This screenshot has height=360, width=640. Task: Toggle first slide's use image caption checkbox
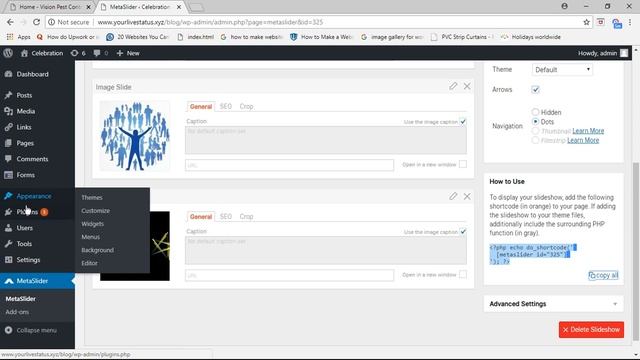click(x=463, y=122)
